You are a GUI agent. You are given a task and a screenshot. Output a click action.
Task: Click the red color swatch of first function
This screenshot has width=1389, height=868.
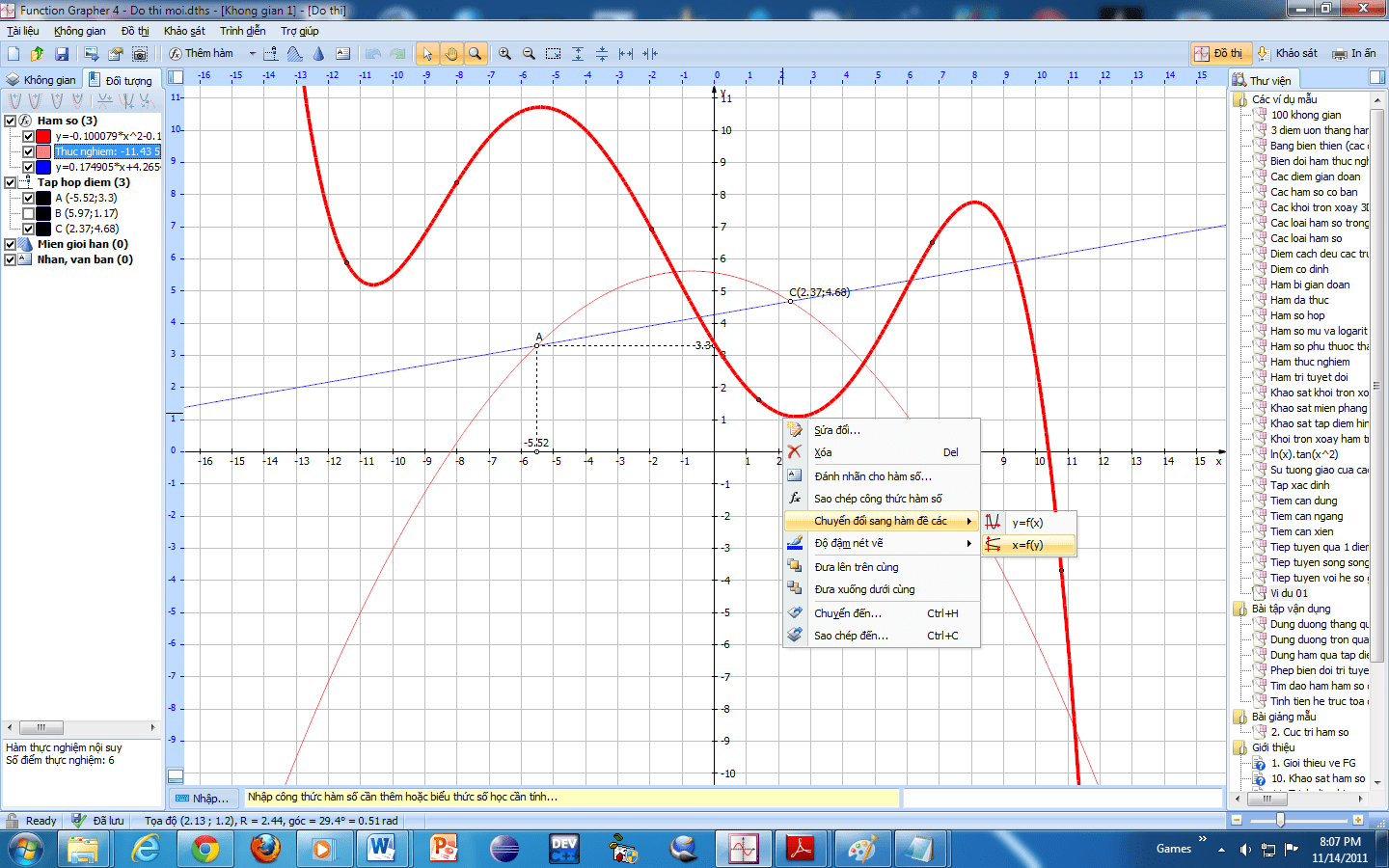[x=43, y=136]
